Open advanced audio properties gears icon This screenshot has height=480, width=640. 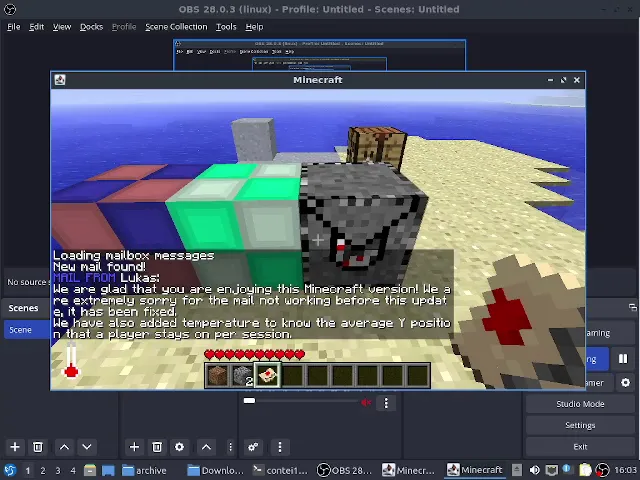[253, 447]
